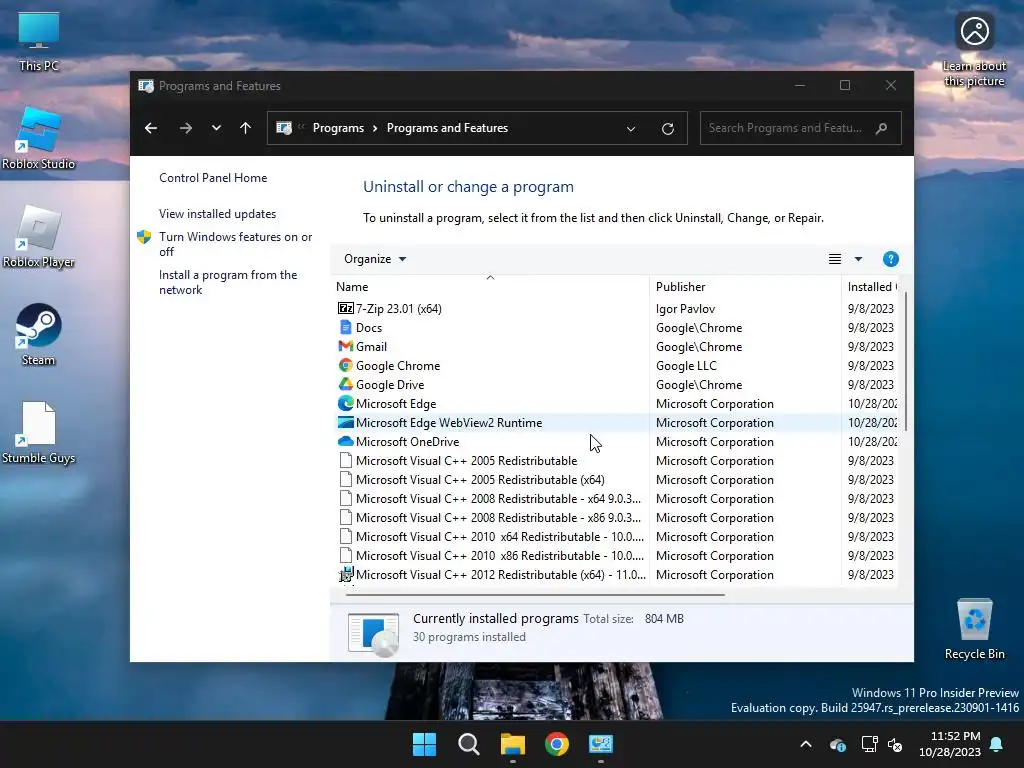This screenshot has width=1024, height=768.
Task: Select Stumble Guys desktop shortcut
Action: tap(39, 432)
